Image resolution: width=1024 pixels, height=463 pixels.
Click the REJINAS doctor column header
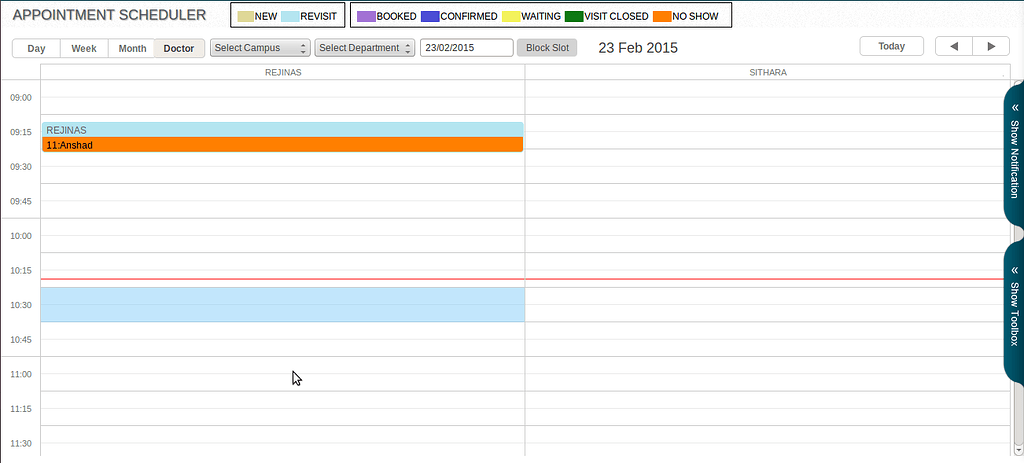pos(283,72)
